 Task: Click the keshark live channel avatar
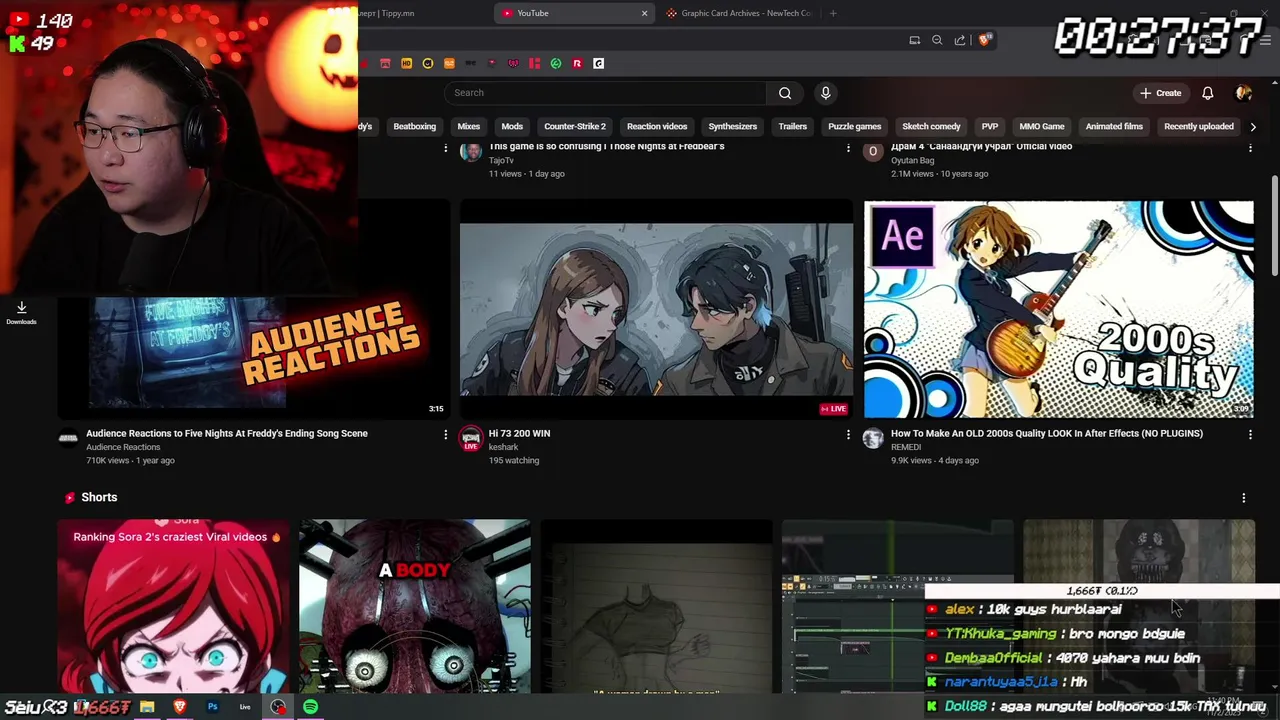[470, 438]
